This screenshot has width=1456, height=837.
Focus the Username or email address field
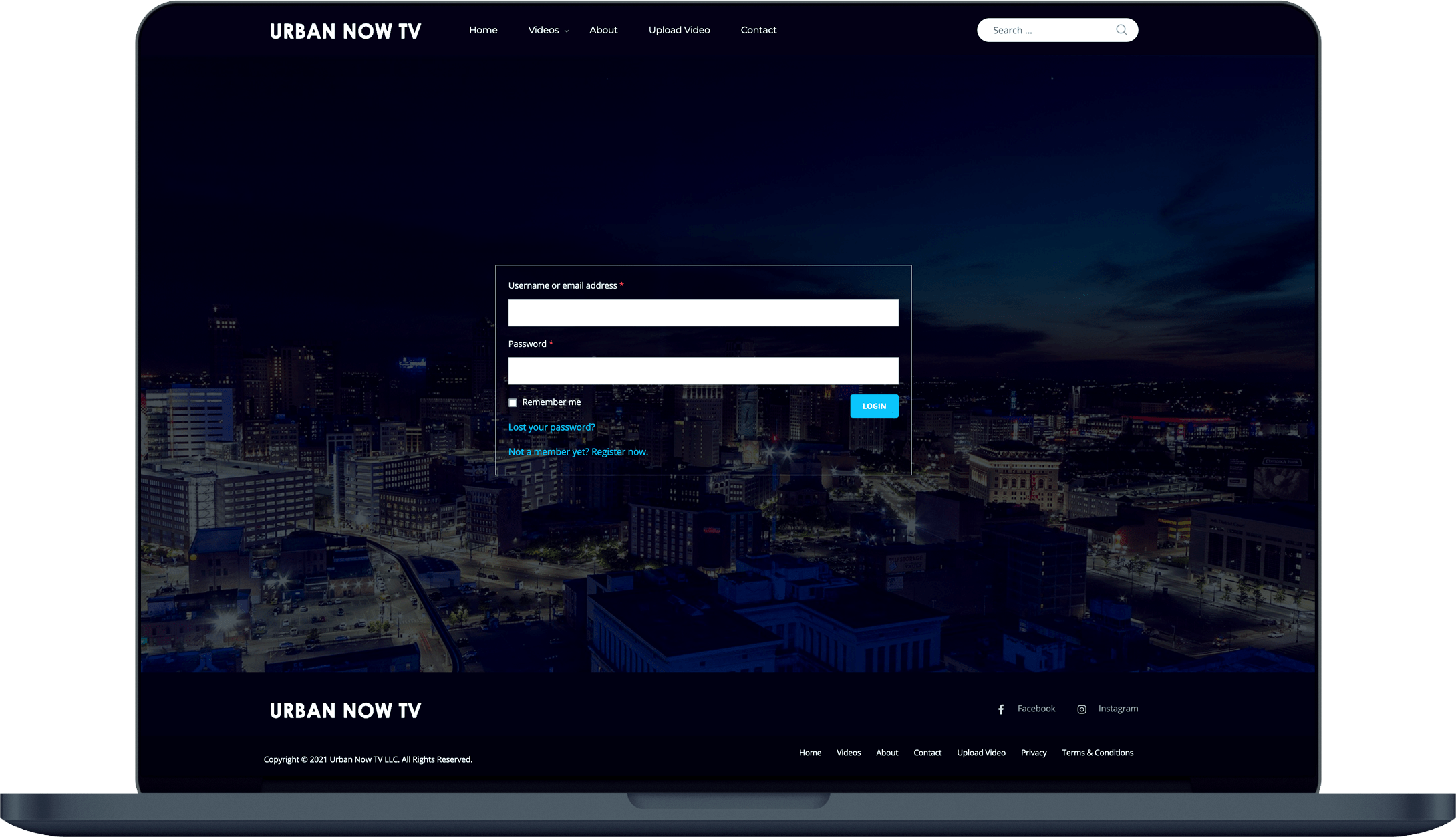point(703,313)
